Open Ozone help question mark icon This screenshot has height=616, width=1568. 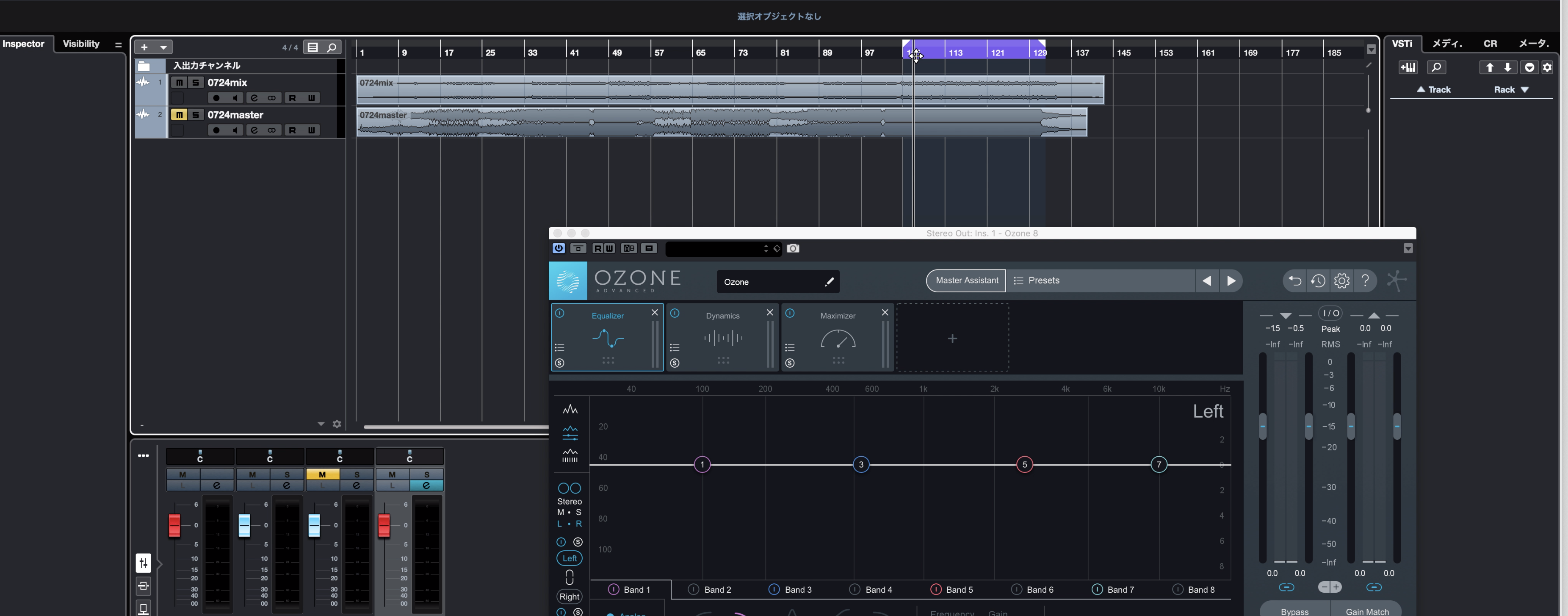click(1365, 281)
